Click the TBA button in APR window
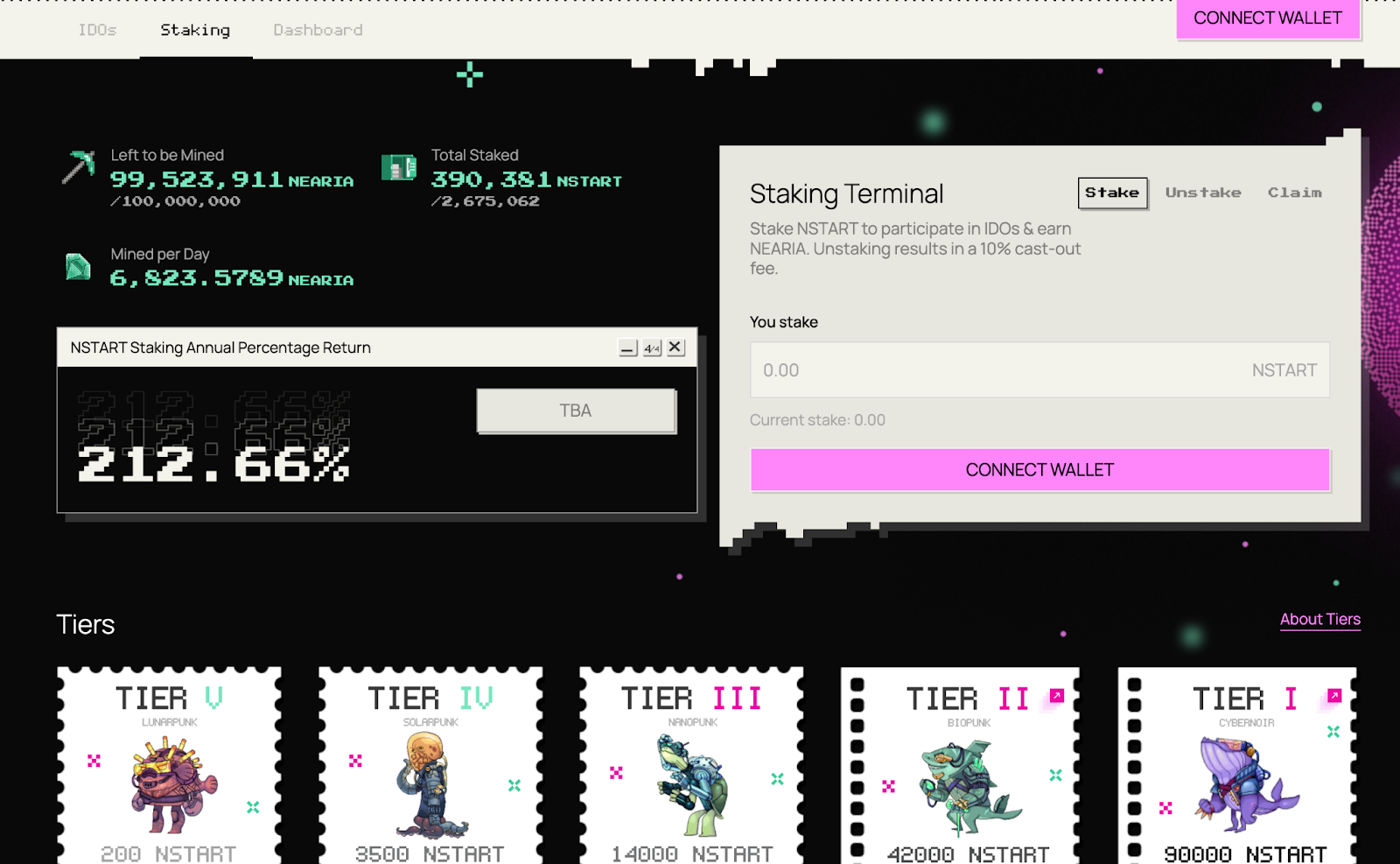 pos(576,411)
